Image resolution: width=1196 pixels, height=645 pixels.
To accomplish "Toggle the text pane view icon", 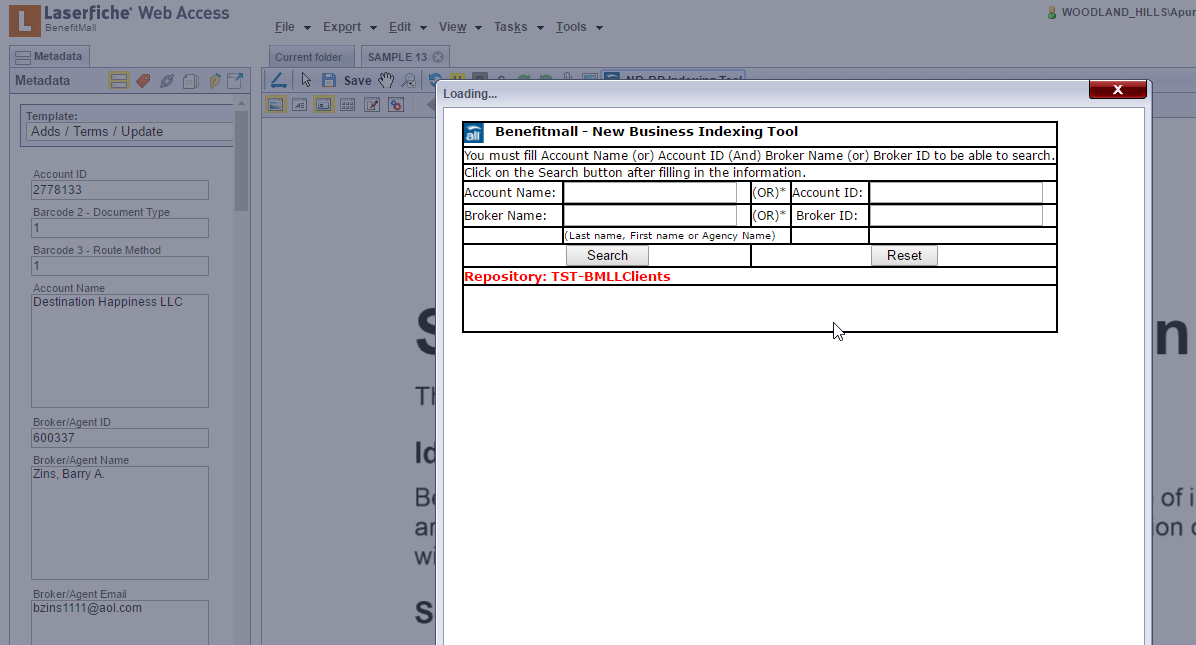I will coord(300,105).
